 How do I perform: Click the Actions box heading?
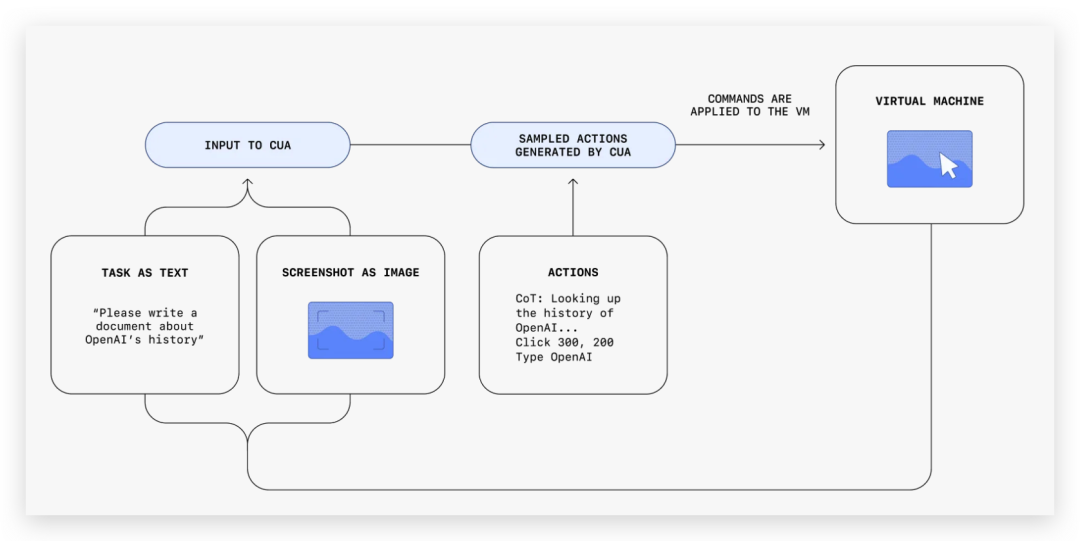coord(573,272)
